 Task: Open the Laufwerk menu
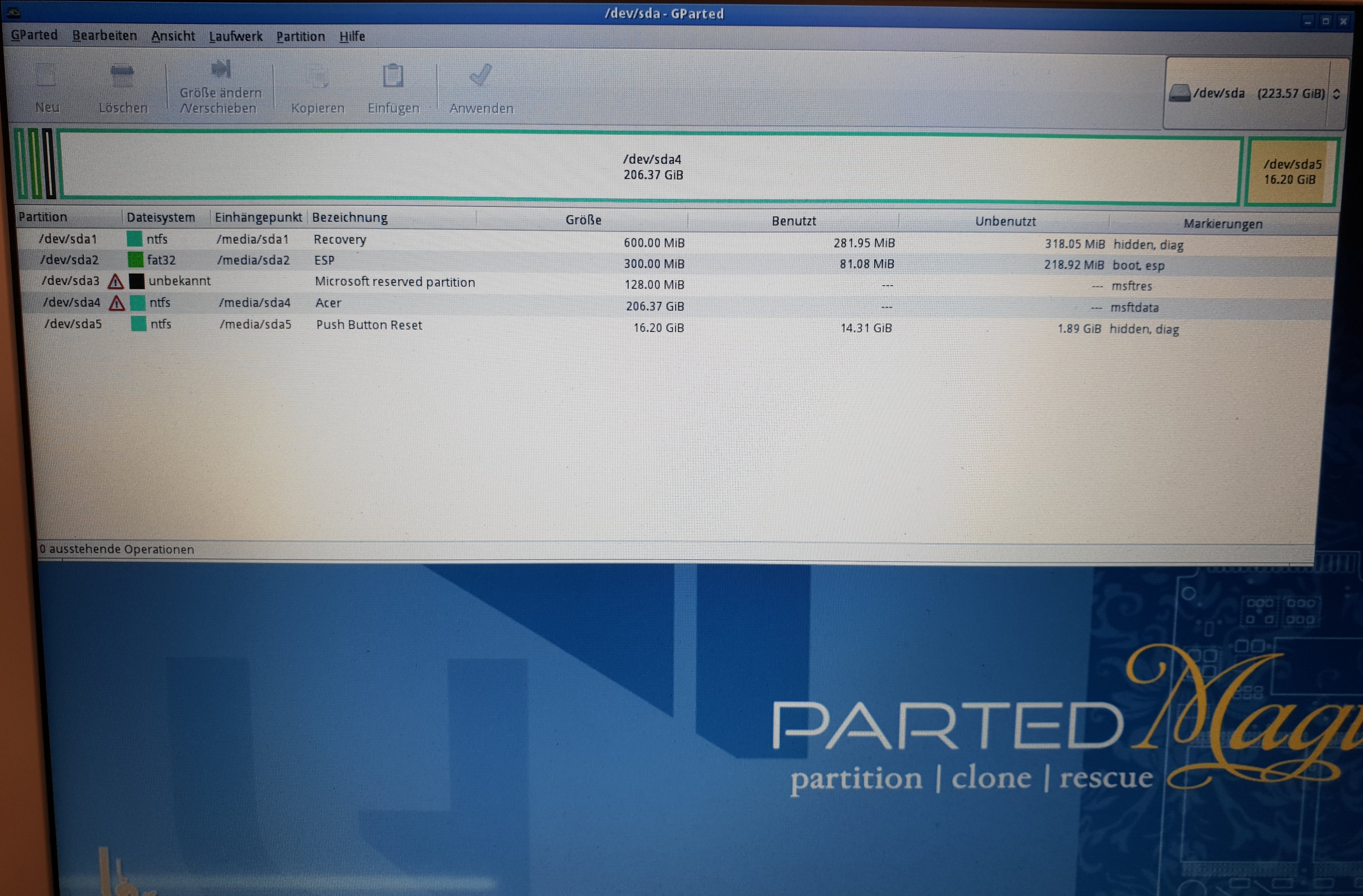point(235,37)
